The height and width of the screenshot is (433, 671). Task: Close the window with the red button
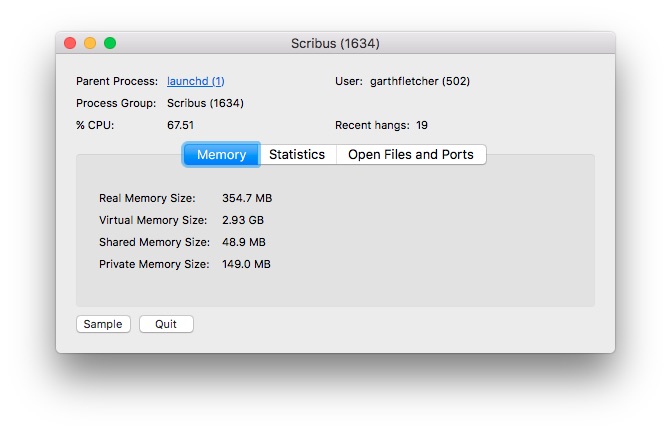point(70,43)
